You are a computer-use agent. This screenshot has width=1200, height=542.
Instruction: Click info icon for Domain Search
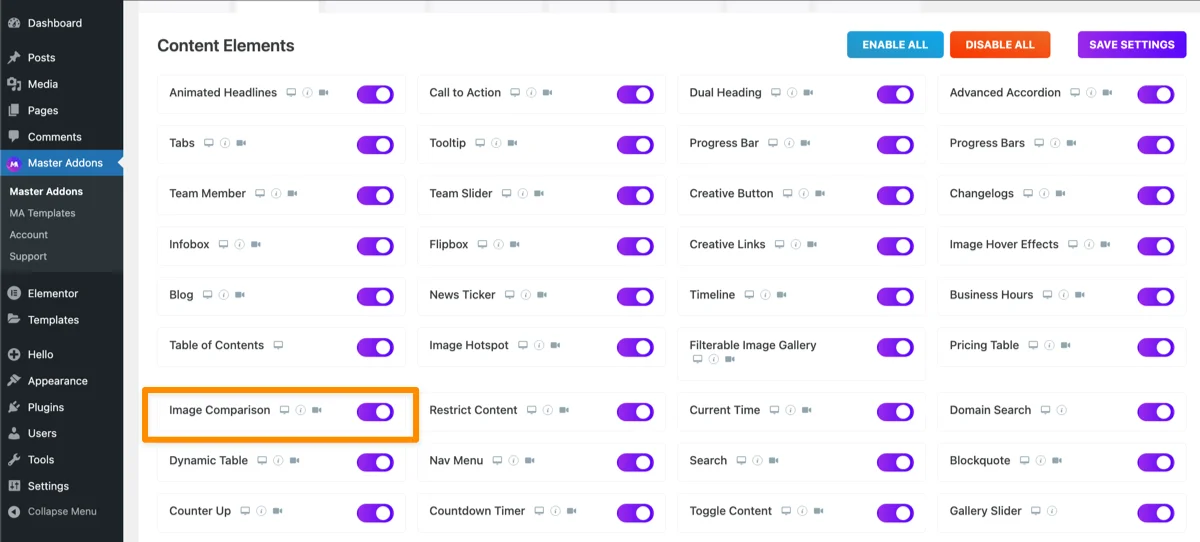tap(1062, 410)
